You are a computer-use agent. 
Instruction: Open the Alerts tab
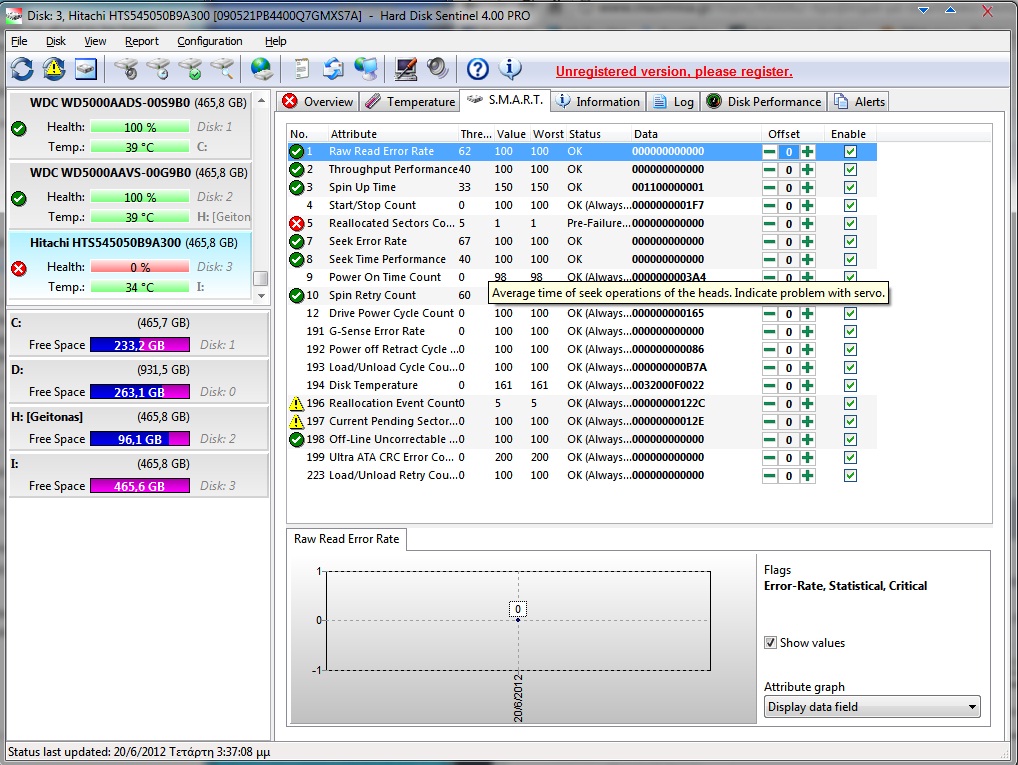click(x=860, y=101)
